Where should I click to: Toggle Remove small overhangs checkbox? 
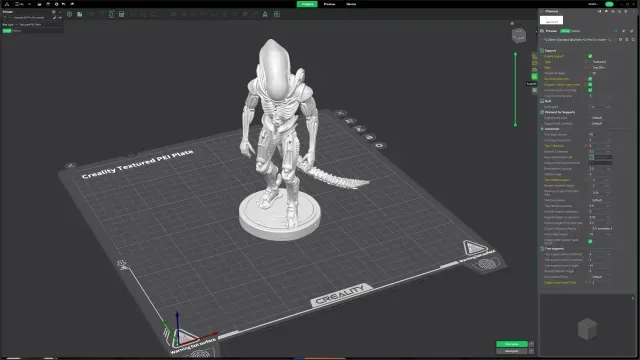coord(590,90)
